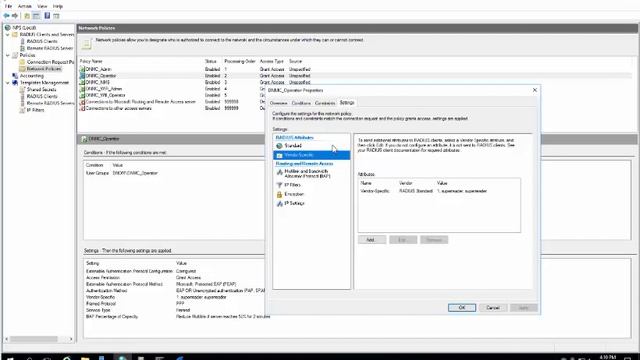Open the Accounting node in the tree
Image resolution: width=640 pixels, height=360 pixels.
click(x=31, y=76)
